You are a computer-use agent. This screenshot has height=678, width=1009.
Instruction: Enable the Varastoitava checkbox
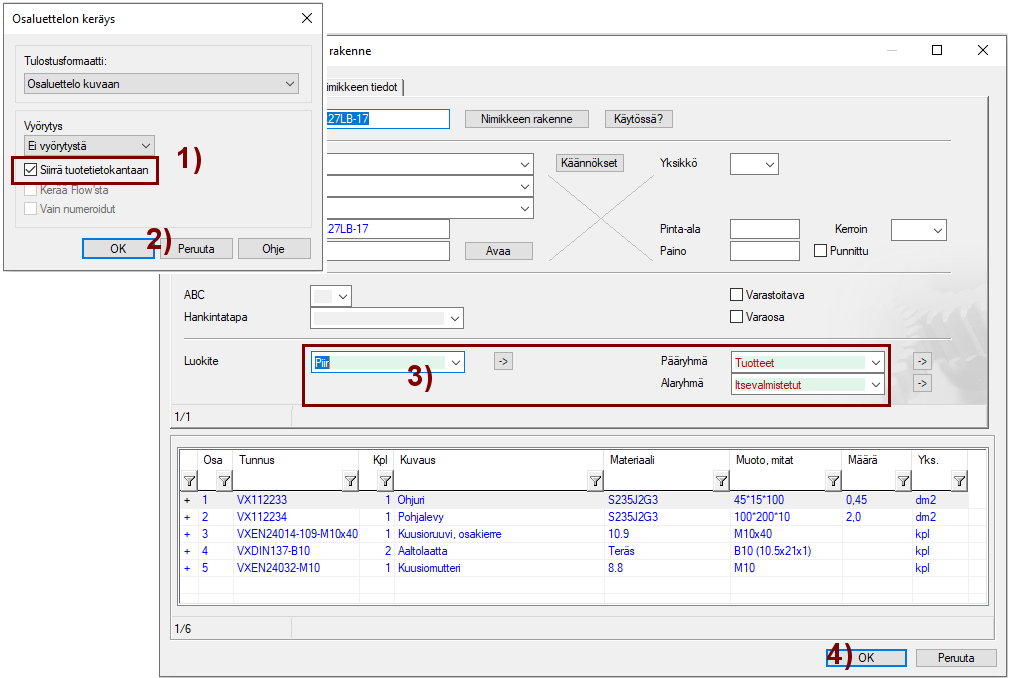pos(737,295)
